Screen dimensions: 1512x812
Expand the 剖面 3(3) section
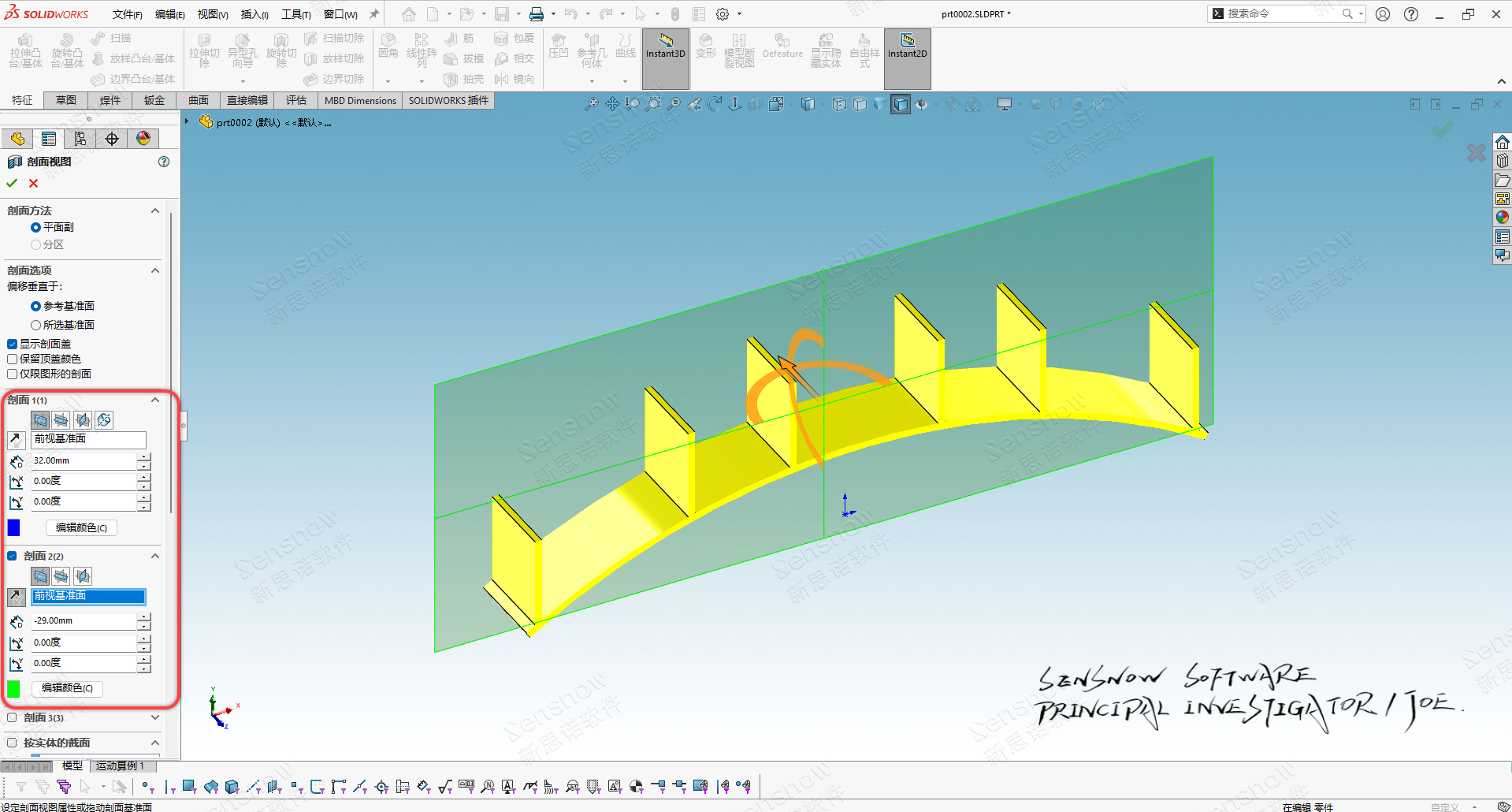click(x=155, y=717)
